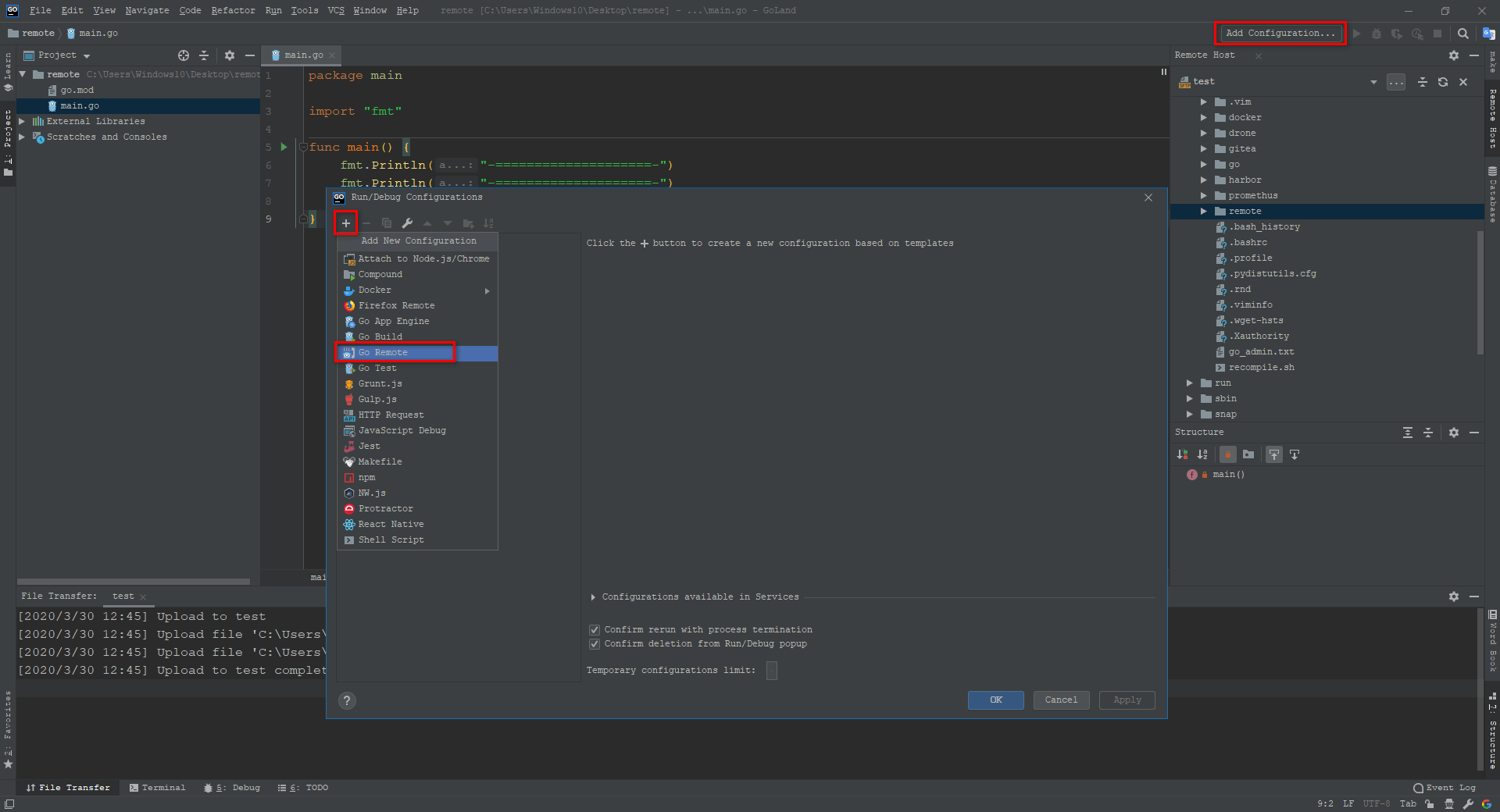Click the Structure autoscroll to source icon

point(1274,454)
